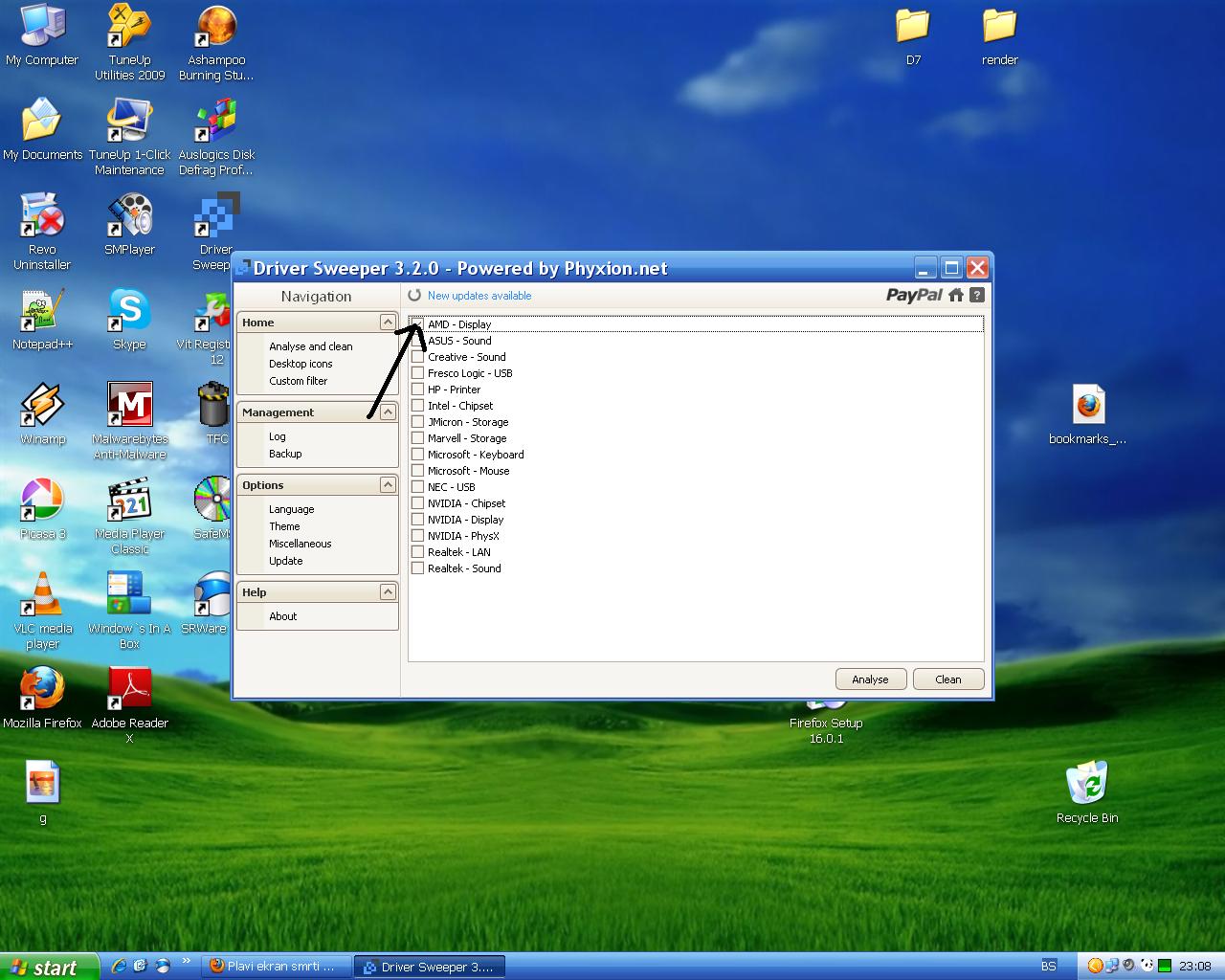Open Miscellaneous settings under Options

pyautogui.click(x=301, y=544)
